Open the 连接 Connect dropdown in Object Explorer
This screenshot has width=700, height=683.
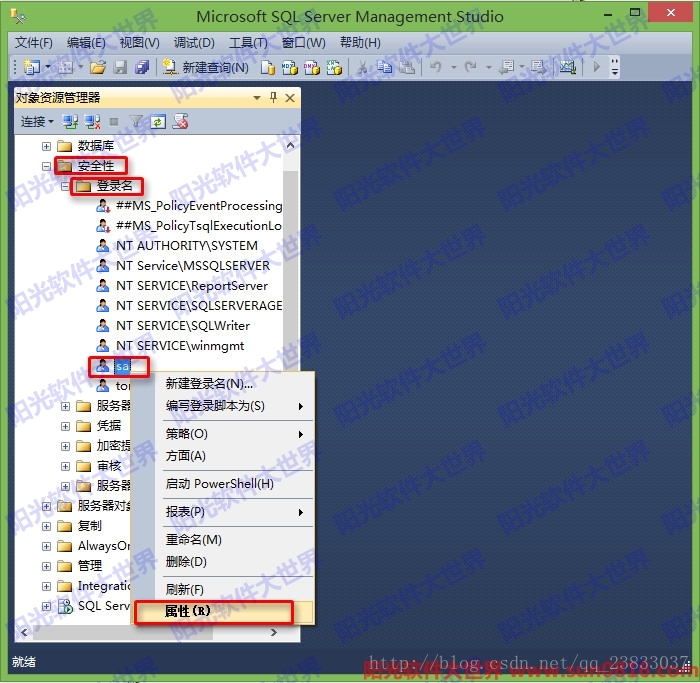[37, 121]
